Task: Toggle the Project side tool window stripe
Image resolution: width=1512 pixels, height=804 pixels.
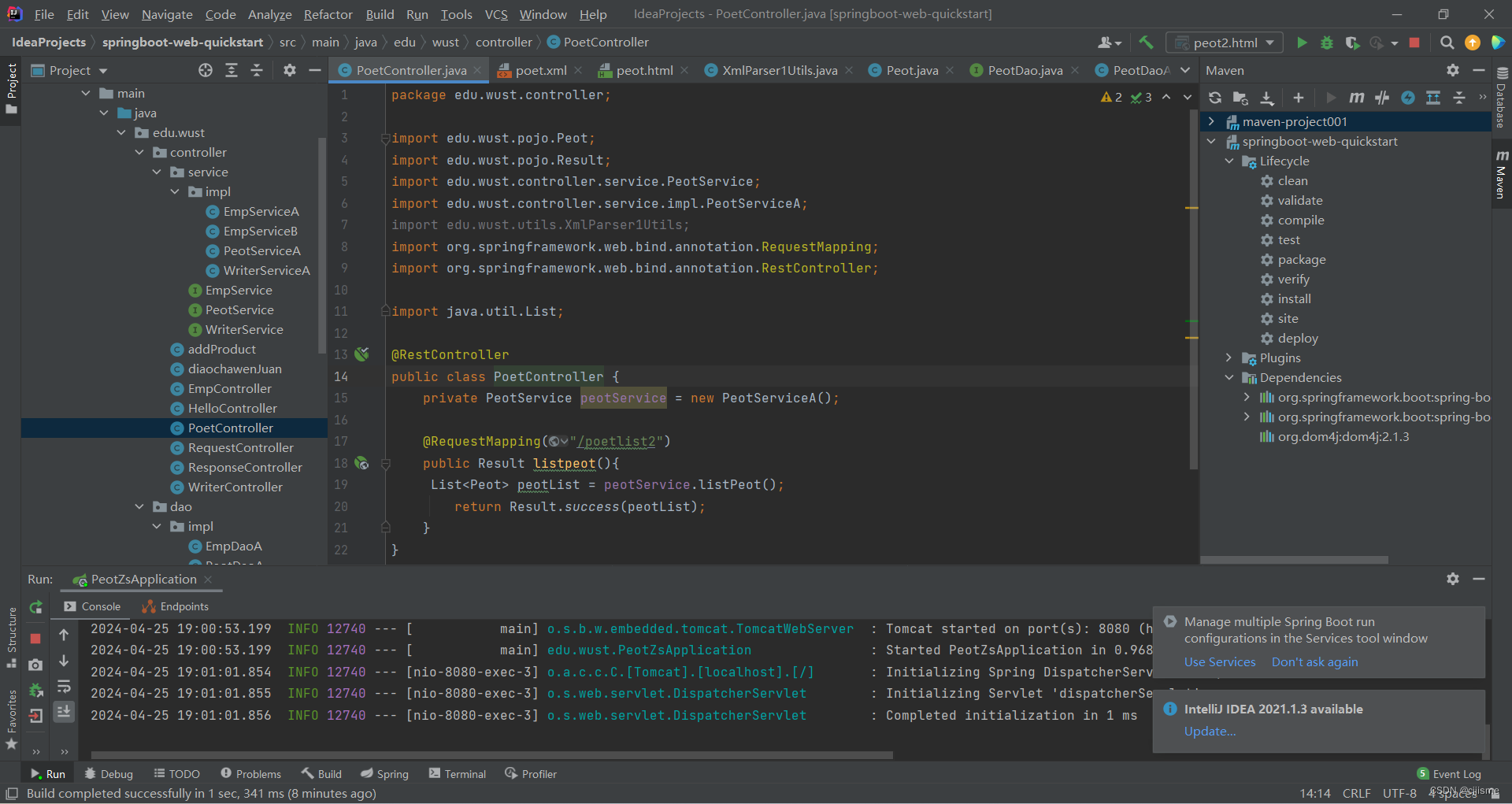Action: click(11, 88)
